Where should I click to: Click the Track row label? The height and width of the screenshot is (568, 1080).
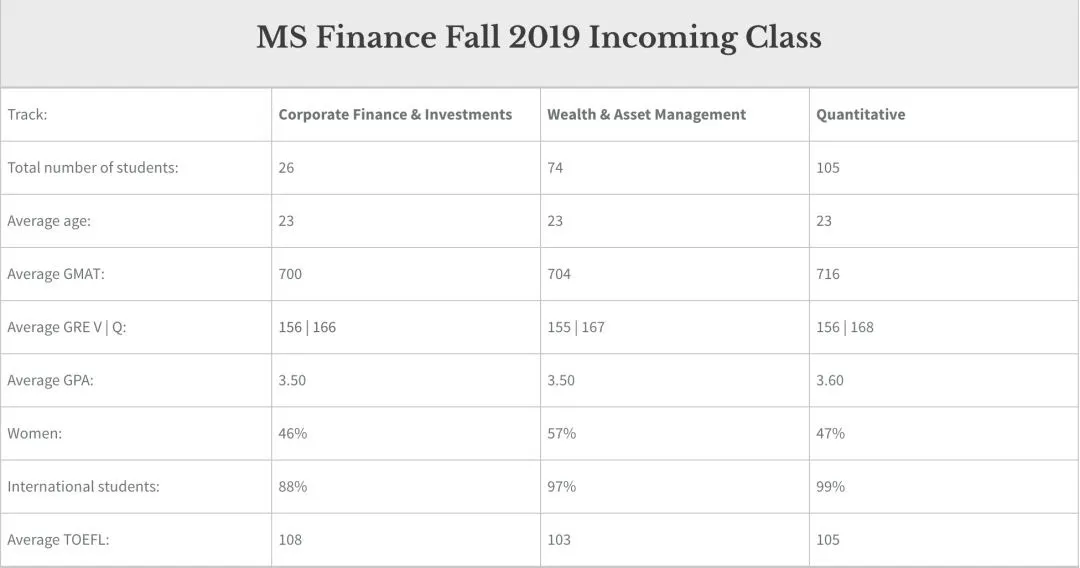pos(27,115)
